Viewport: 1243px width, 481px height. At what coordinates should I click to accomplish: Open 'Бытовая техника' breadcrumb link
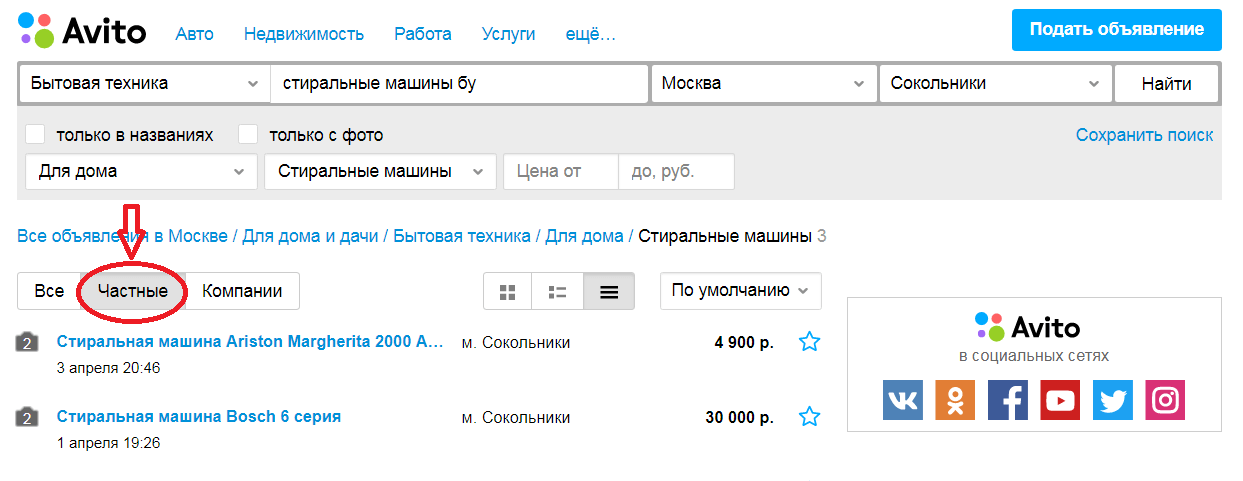462,237
